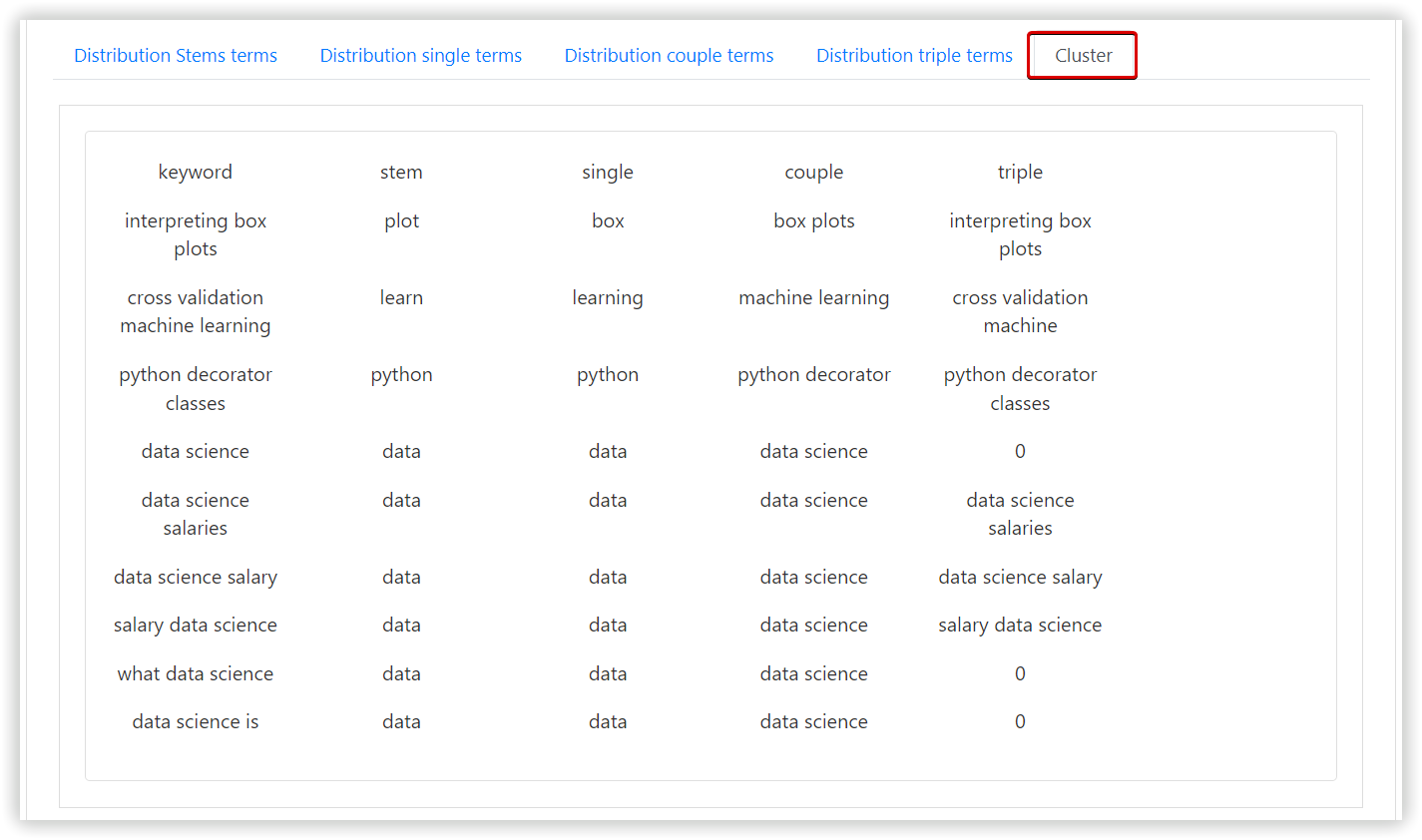Click the keyword column header
1422x840 pixels.
[196, 173]
